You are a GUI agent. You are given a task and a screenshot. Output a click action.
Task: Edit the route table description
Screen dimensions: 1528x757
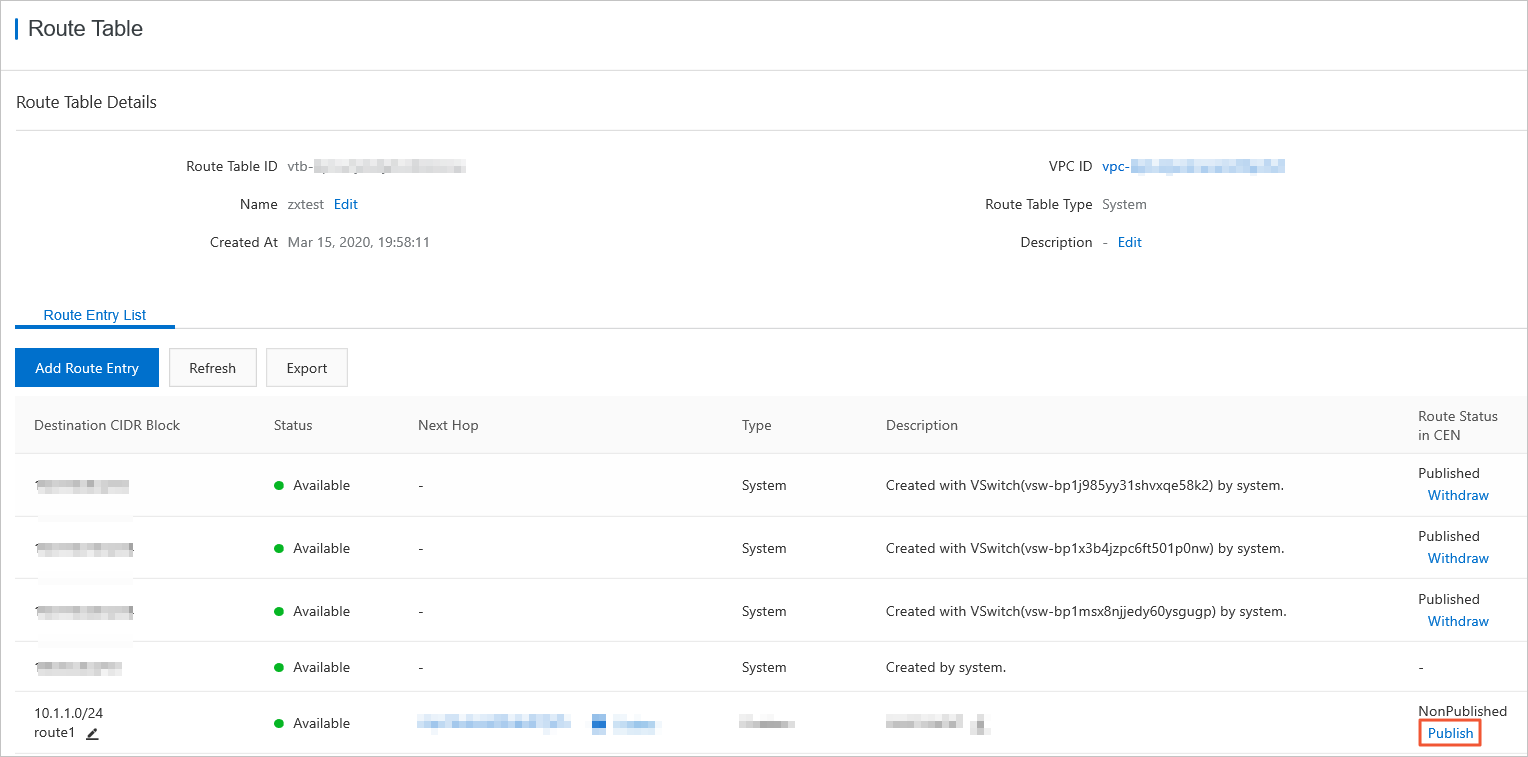(1129, 242)
